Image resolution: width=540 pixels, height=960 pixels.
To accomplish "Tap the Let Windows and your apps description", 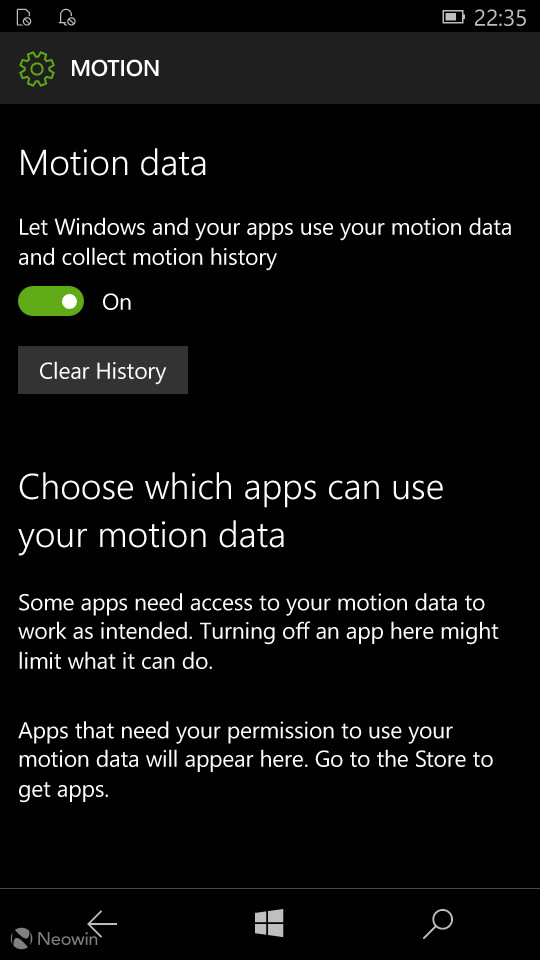I will (264, 242).
